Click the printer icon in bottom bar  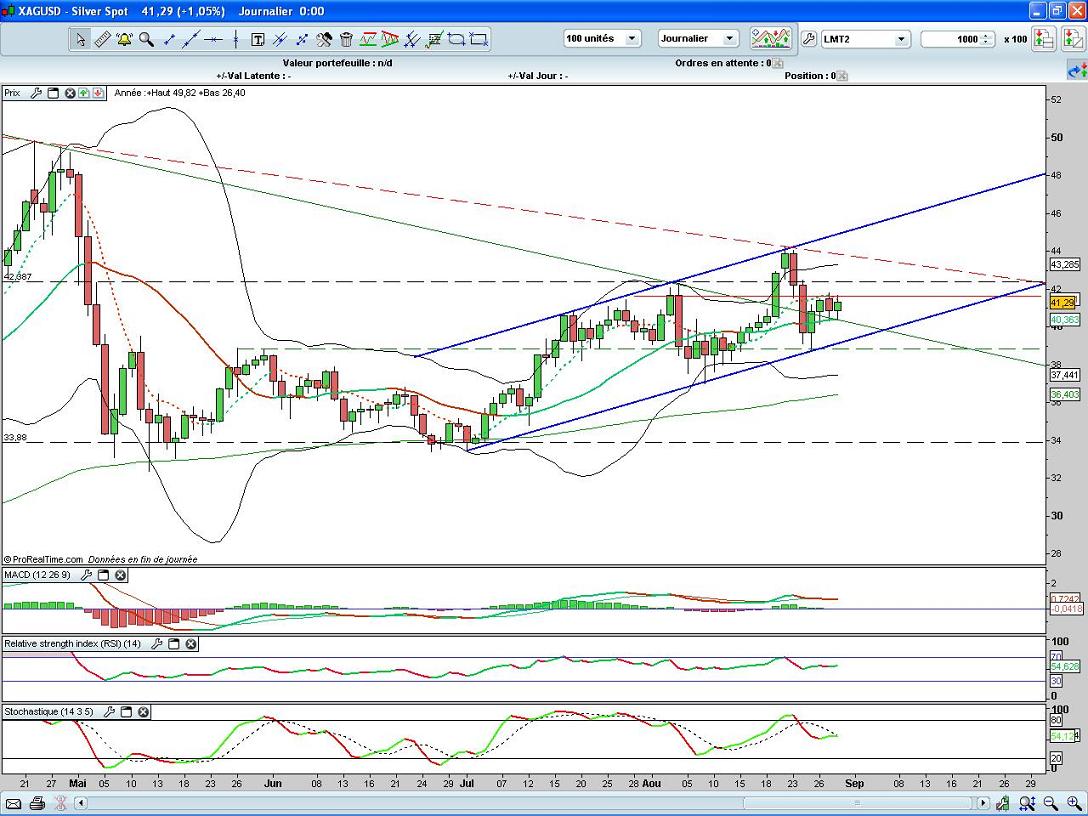37,803
